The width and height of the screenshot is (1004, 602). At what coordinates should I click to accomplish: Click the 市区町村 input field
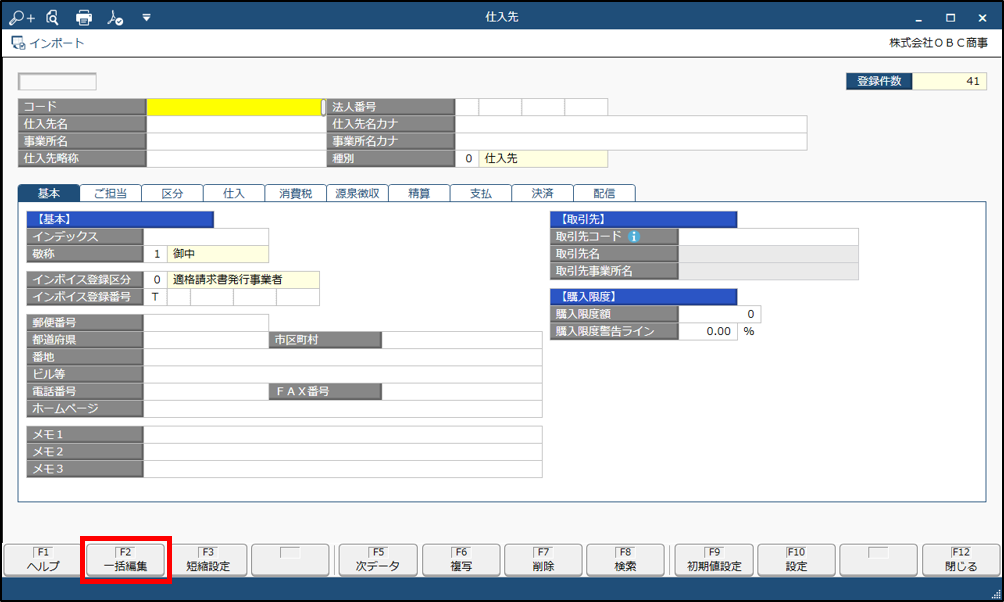[462, 340]
